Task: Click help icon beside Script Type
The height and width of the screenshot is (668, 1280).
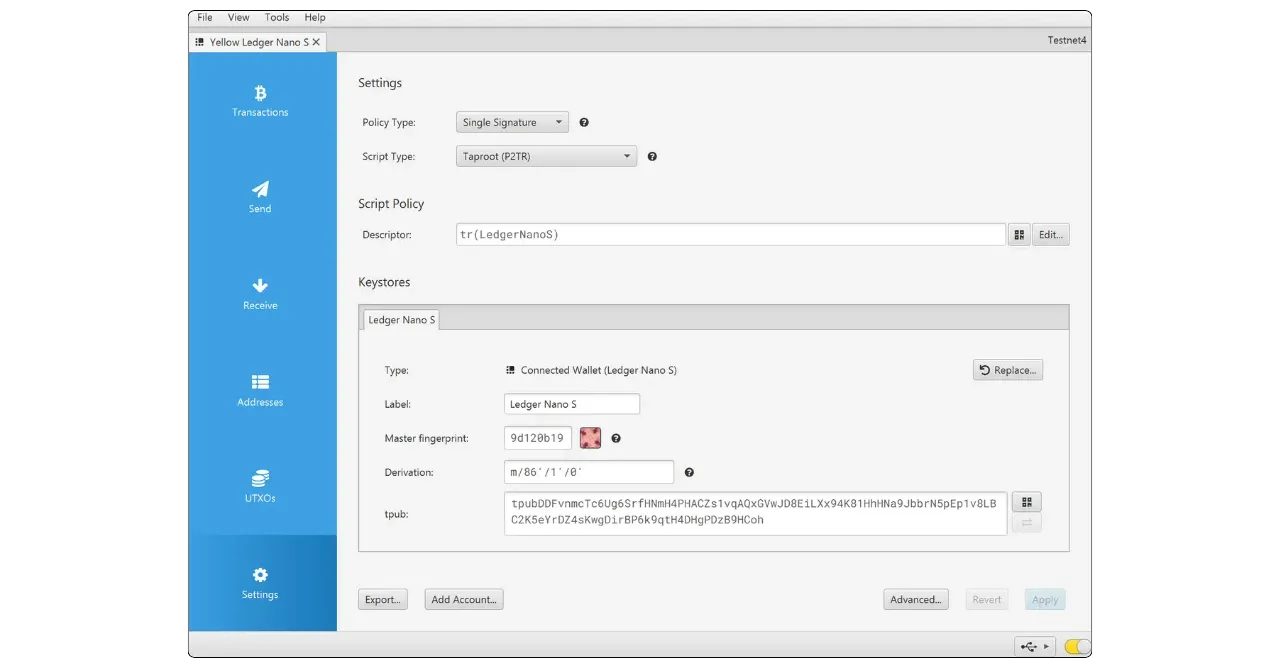Action: 652,157
